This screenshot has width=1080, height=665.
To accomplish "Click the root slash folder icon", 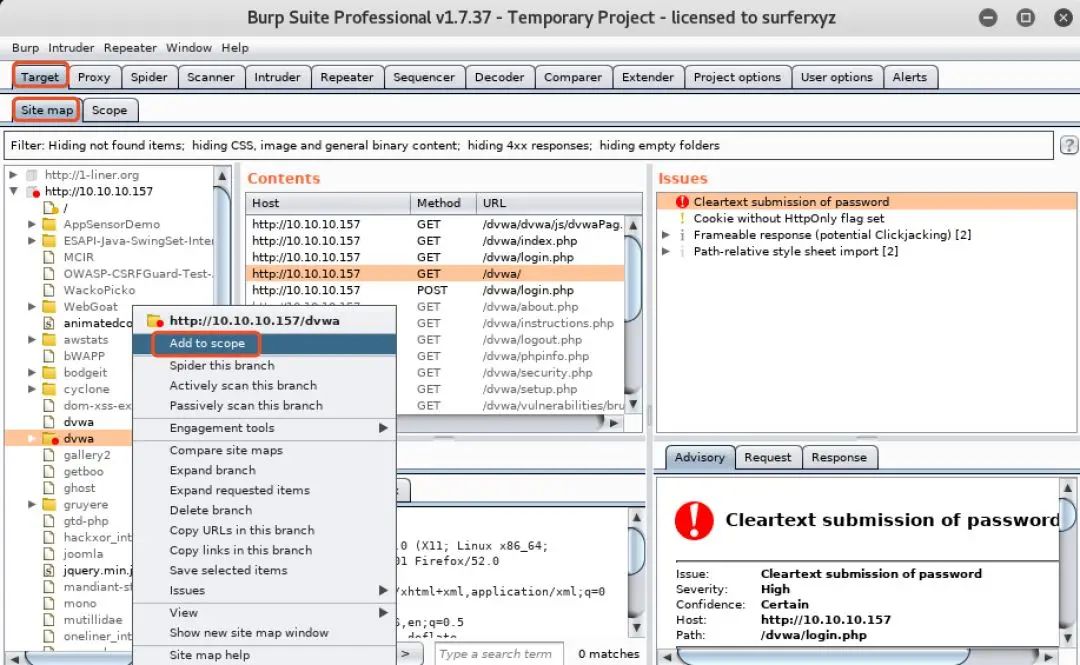I will click(x=50, y=207).
